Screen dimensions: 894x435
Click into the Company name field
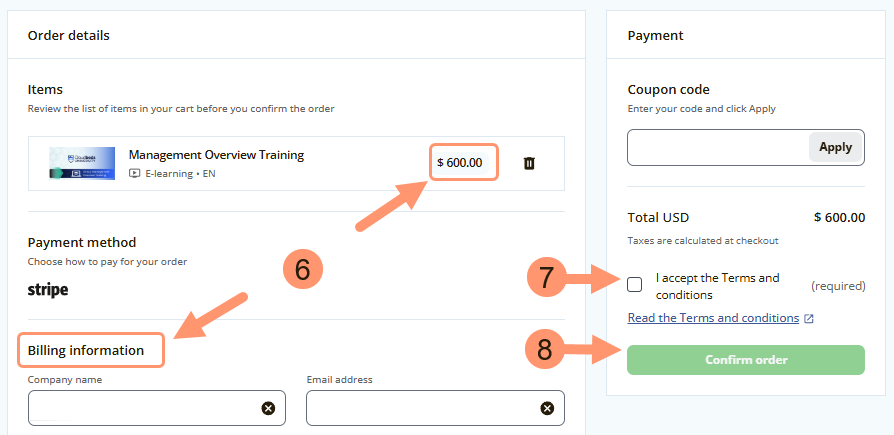[145, 408]
